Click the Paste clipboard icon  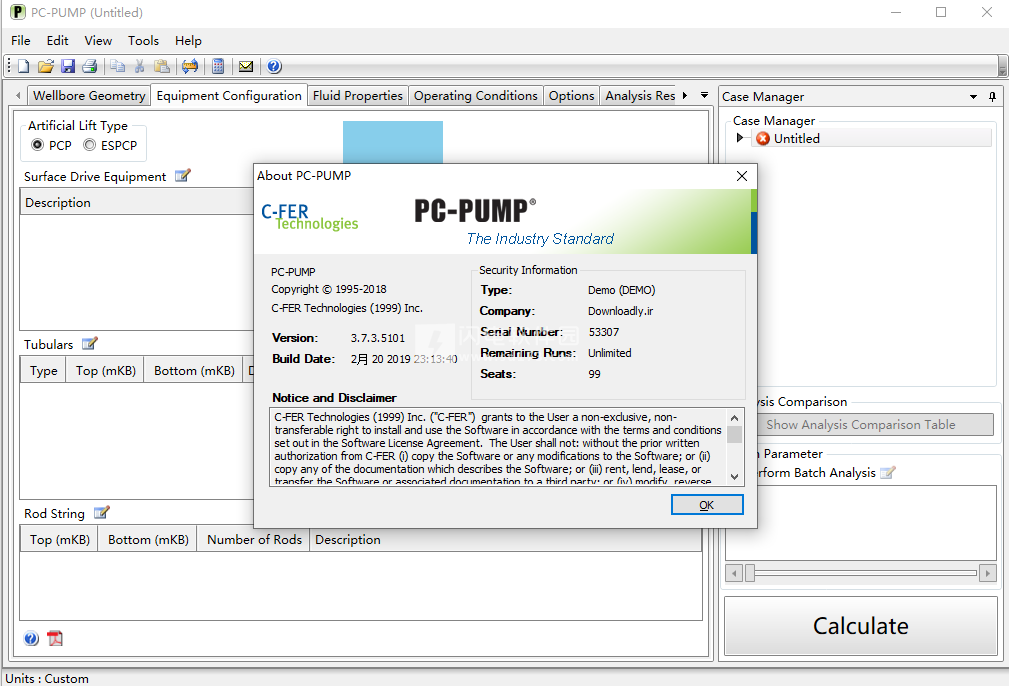coord(162,66)
